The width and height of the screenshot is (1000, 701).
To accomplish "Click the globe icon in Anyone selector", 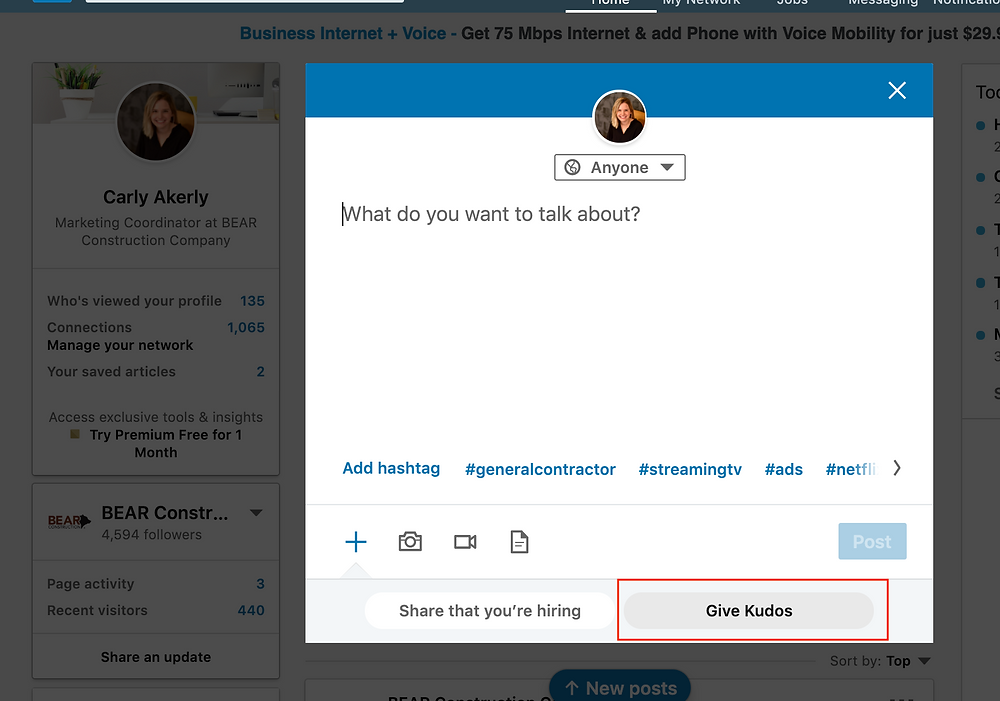I will click(572, 167).
